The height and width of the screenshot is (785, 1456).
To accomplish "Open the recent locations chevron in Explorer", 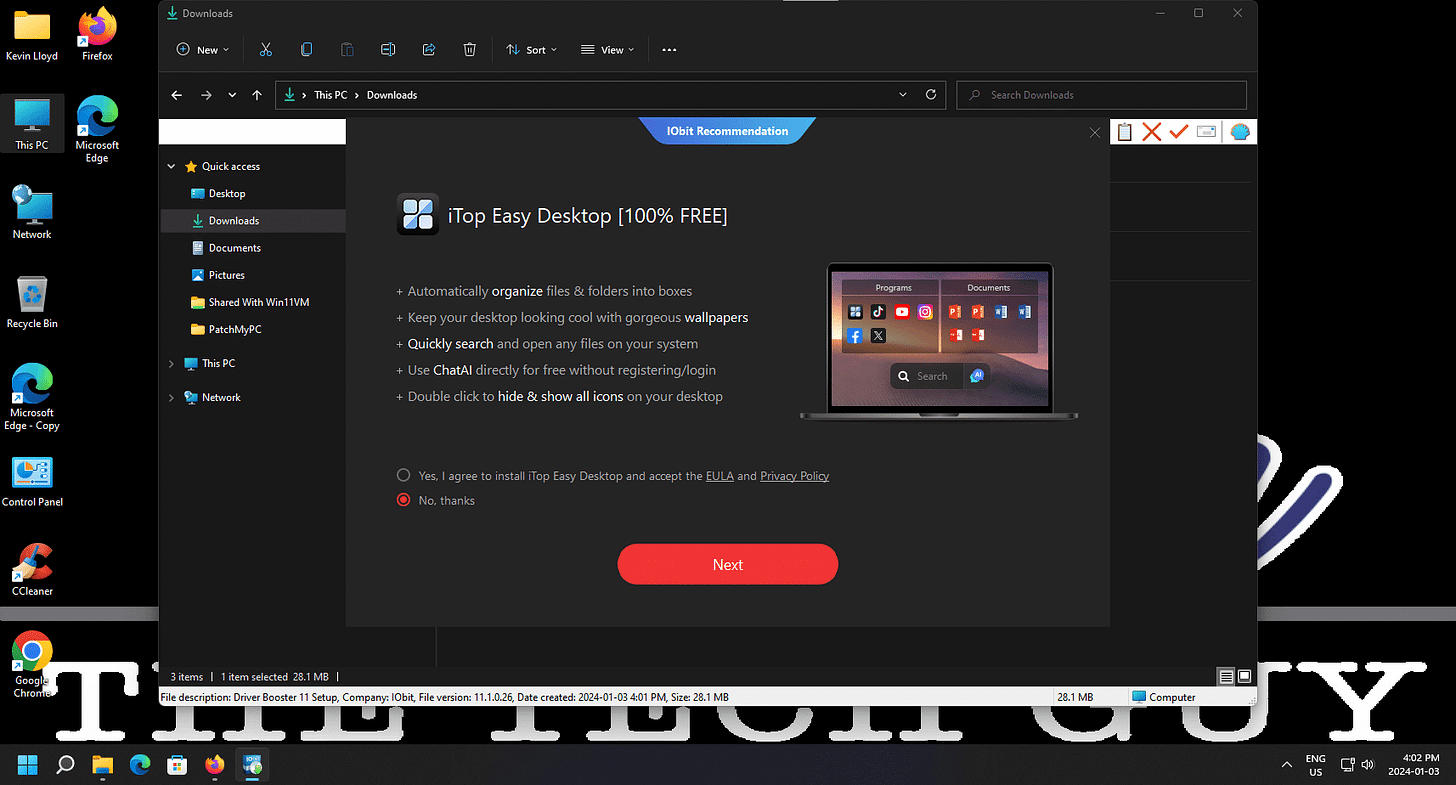I will (x=232, y=95).
